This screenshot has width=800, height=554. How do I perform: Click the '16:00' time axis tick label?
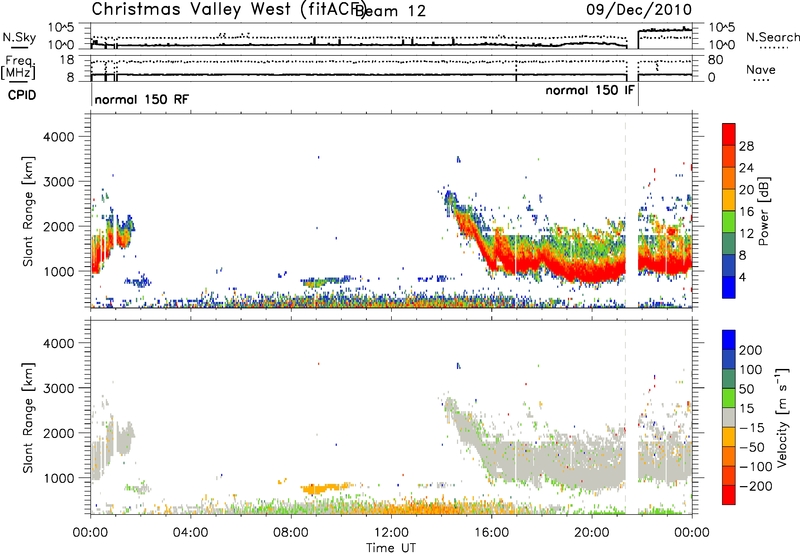(491, 533)
